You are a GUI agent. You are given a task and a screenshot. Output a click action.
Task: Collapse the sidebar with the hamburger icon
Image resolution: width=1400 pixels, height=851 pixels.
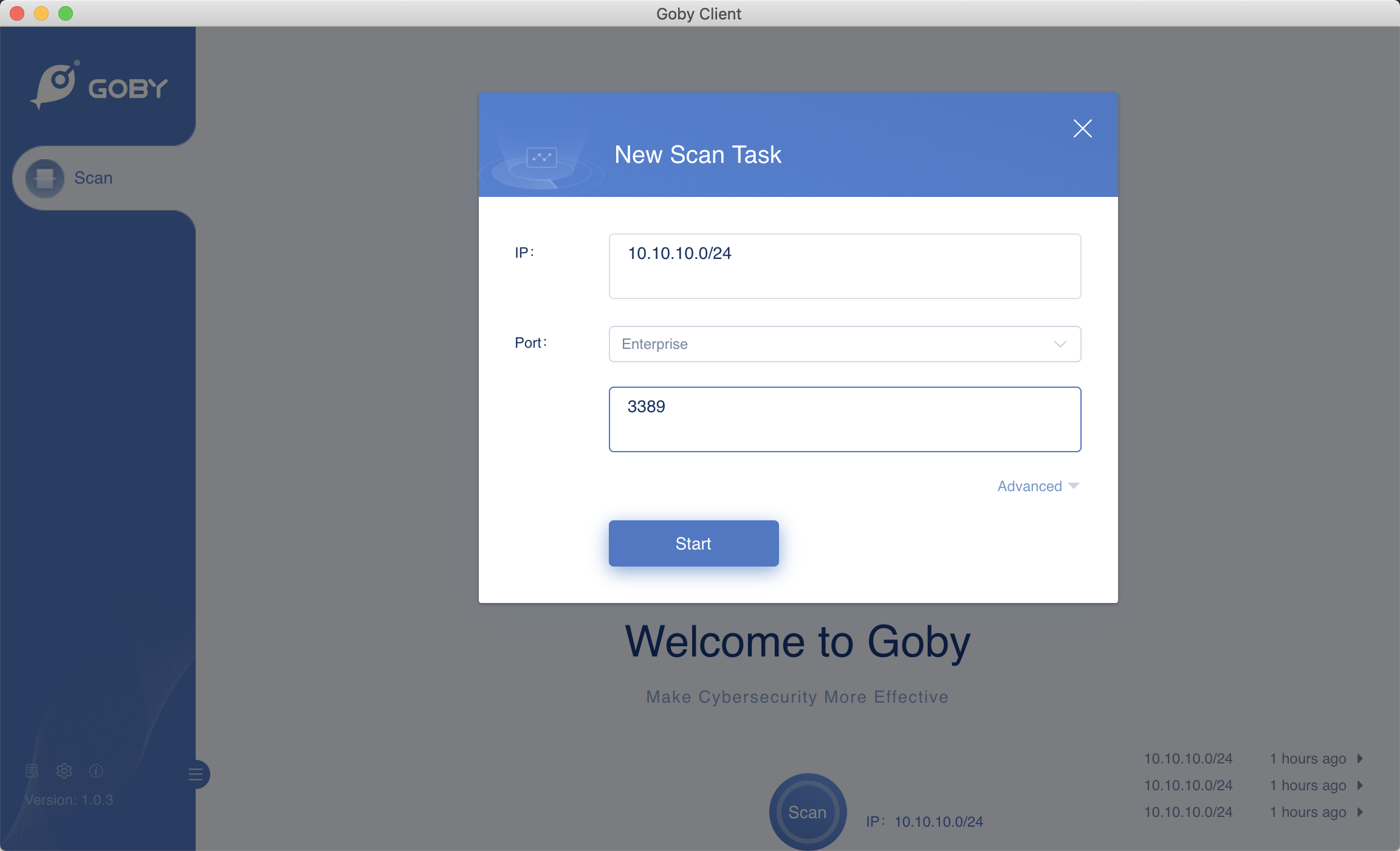tap(196, 774)
